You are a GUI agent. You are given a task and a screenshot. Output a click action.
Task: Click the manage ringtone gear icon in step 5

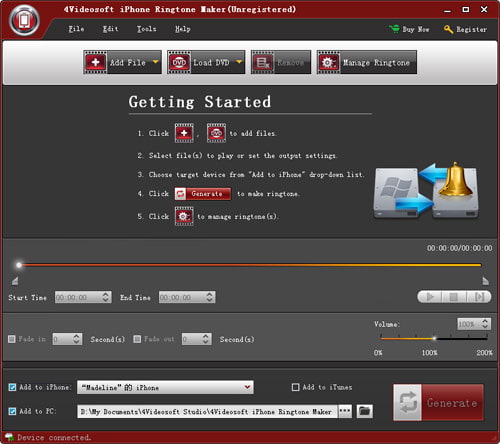[184, 216]
